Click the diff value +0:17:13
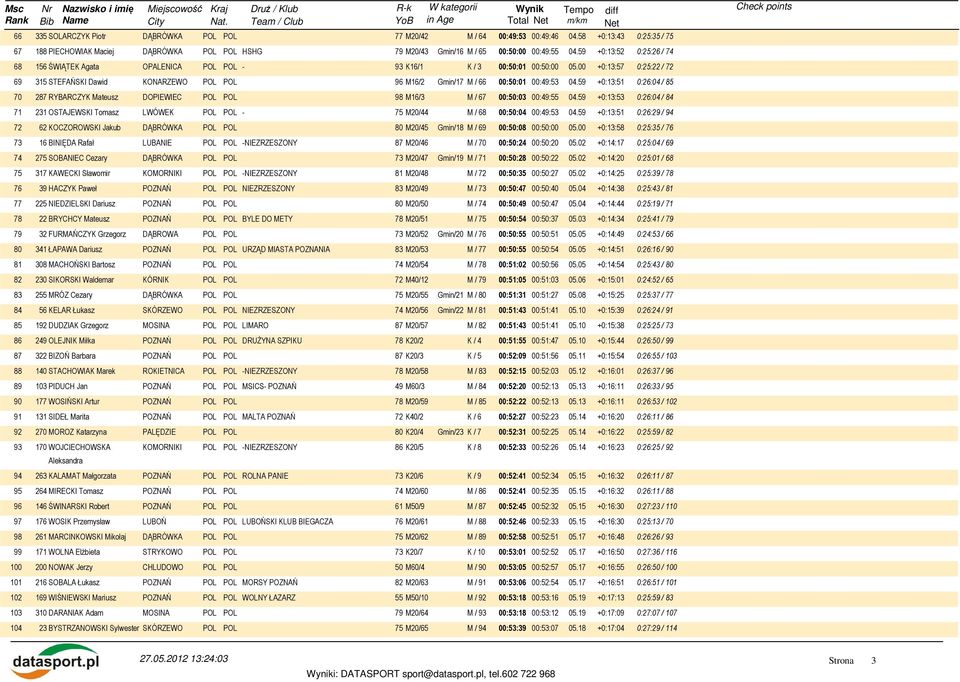The height and width of the screenshot is (682, 960). (x=610, y=598)
